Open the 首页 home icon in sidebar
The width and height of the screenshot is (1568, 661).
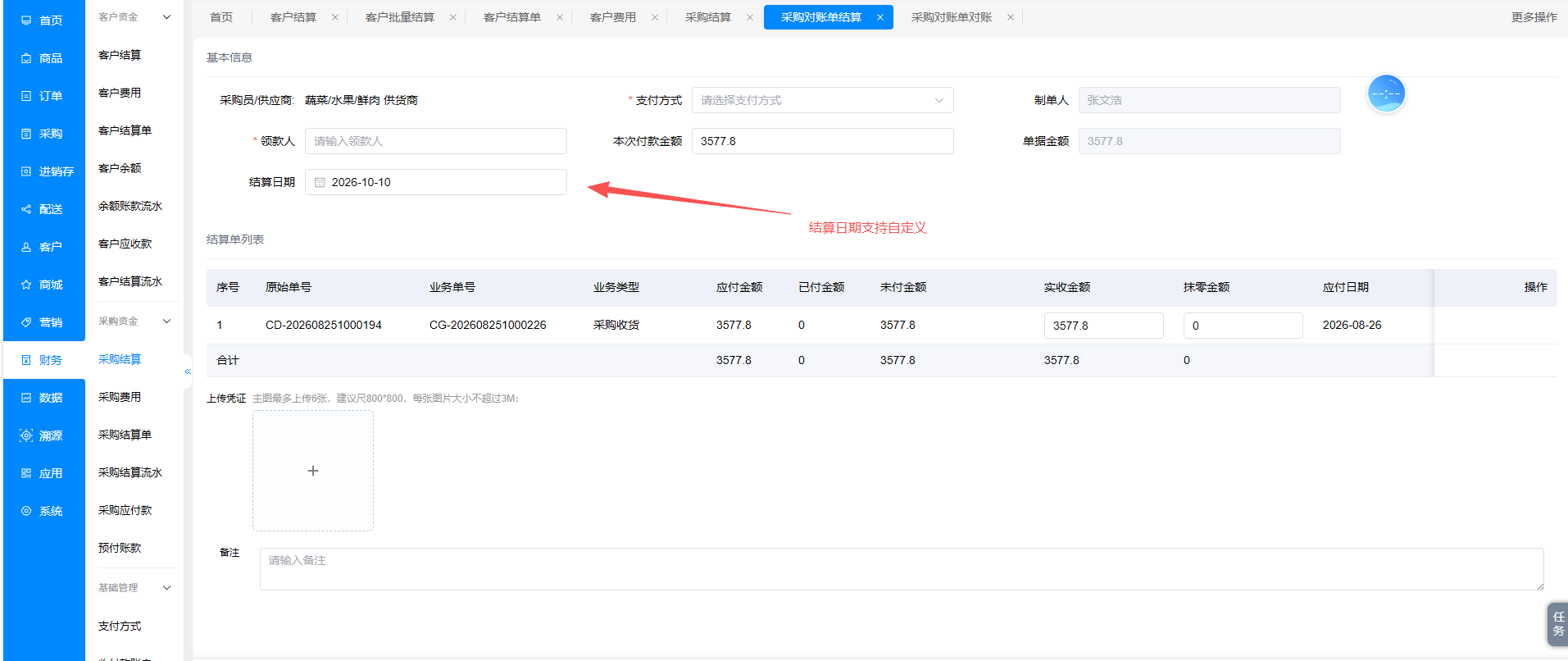[x=26, y=21]
